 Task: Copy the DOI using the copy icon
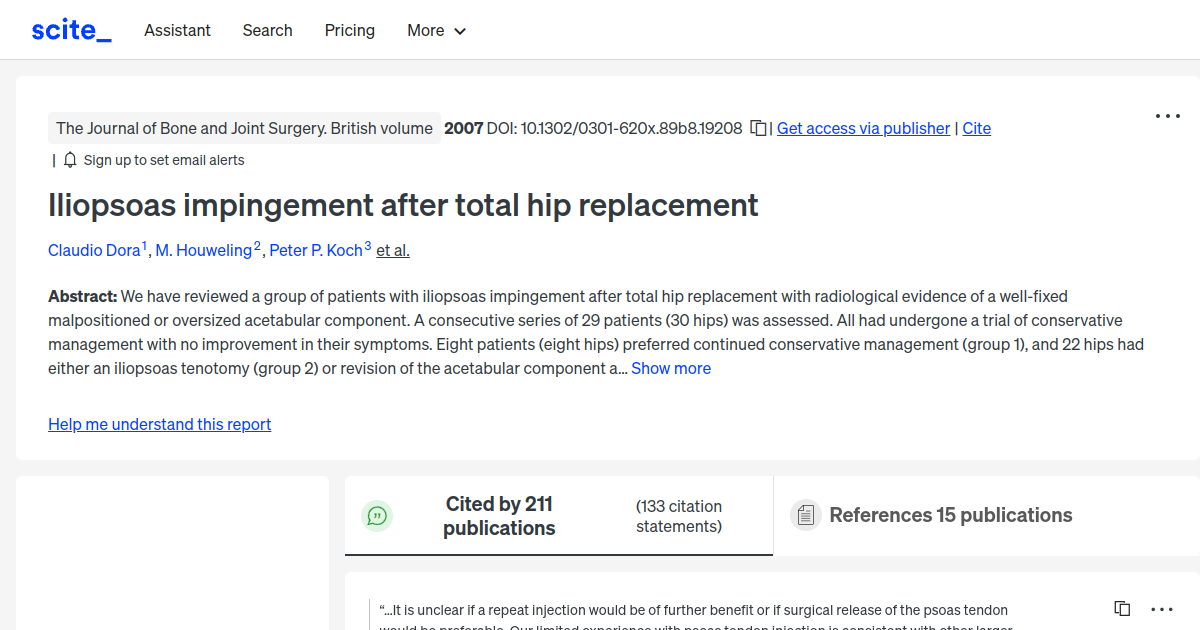pos(757,128)
